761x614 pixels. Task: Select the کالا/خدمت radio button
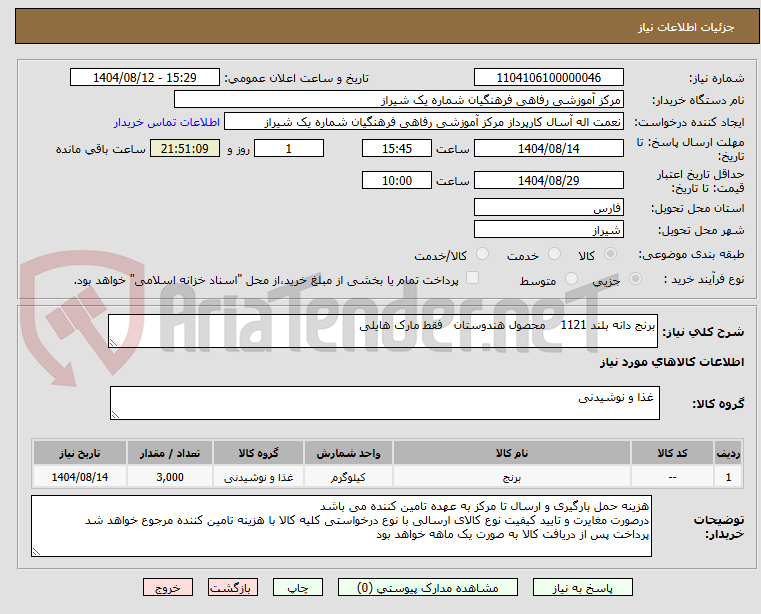coord(482,254)
